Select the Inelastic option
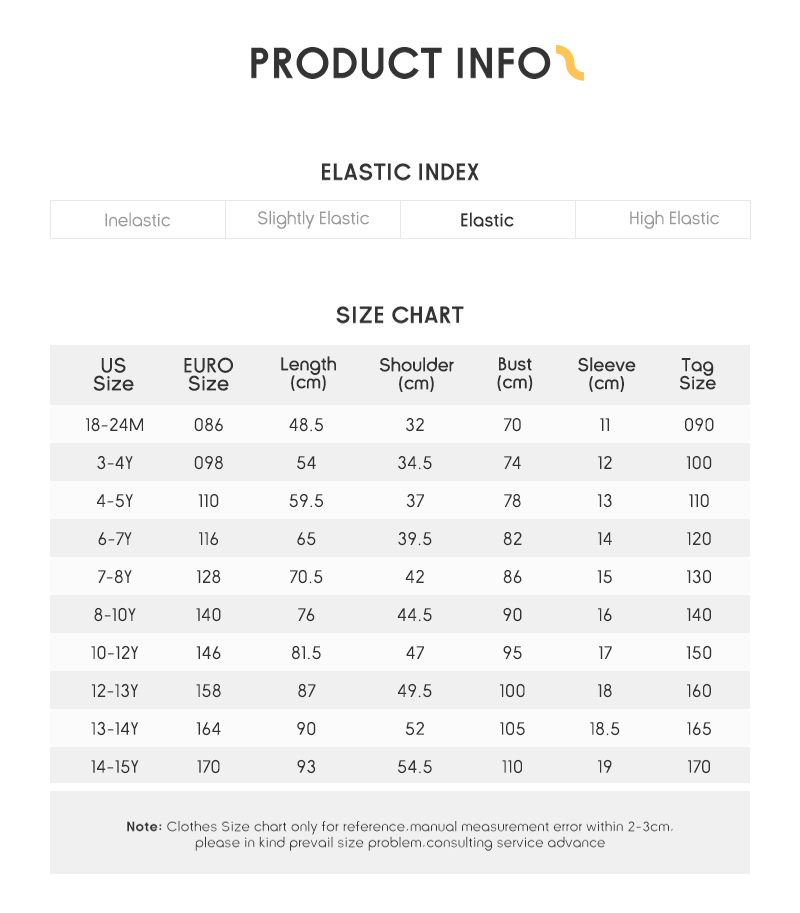 click(138, 220)
